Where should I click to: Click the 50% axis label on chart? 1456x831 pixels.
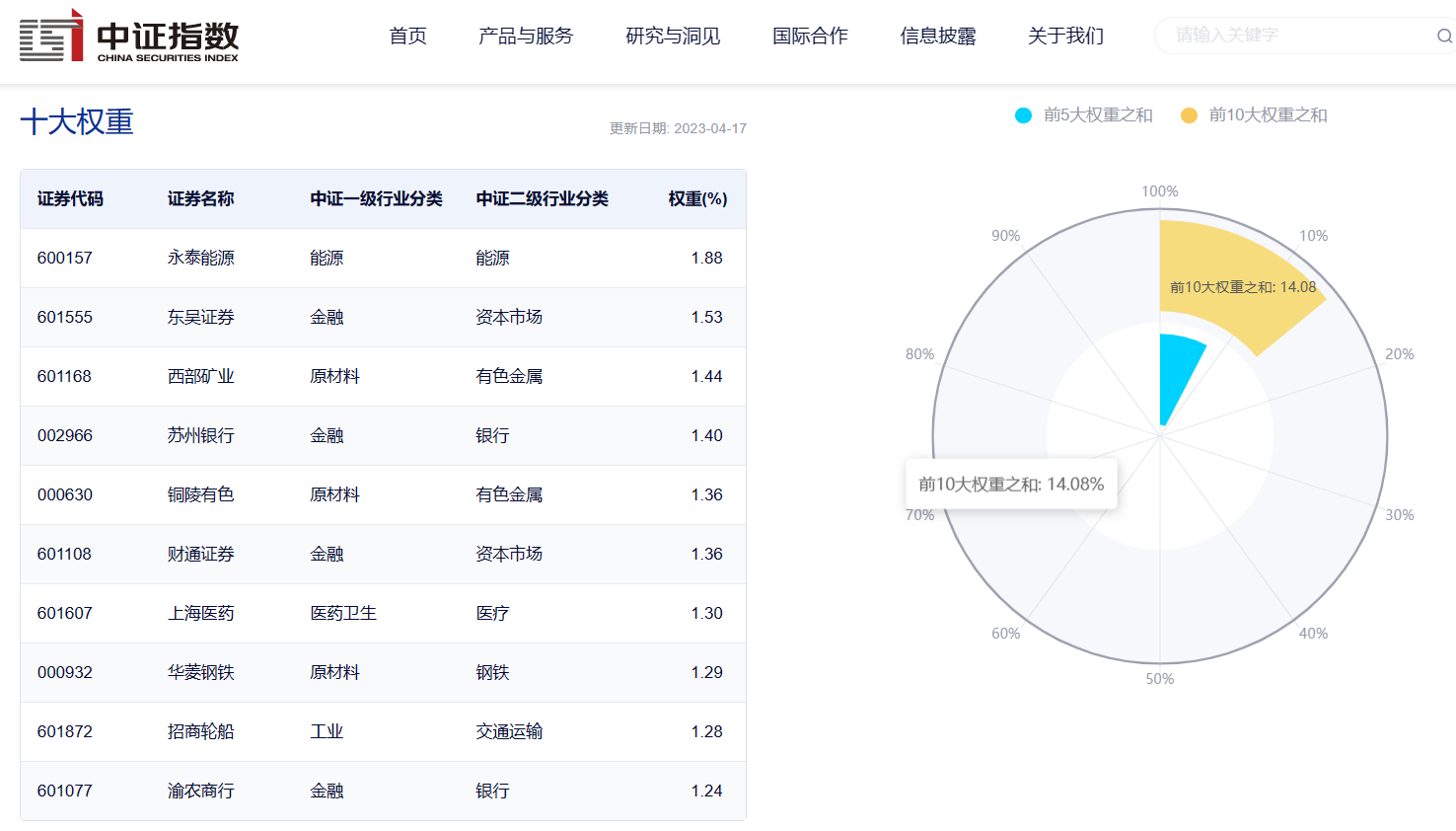[1160, 679]
